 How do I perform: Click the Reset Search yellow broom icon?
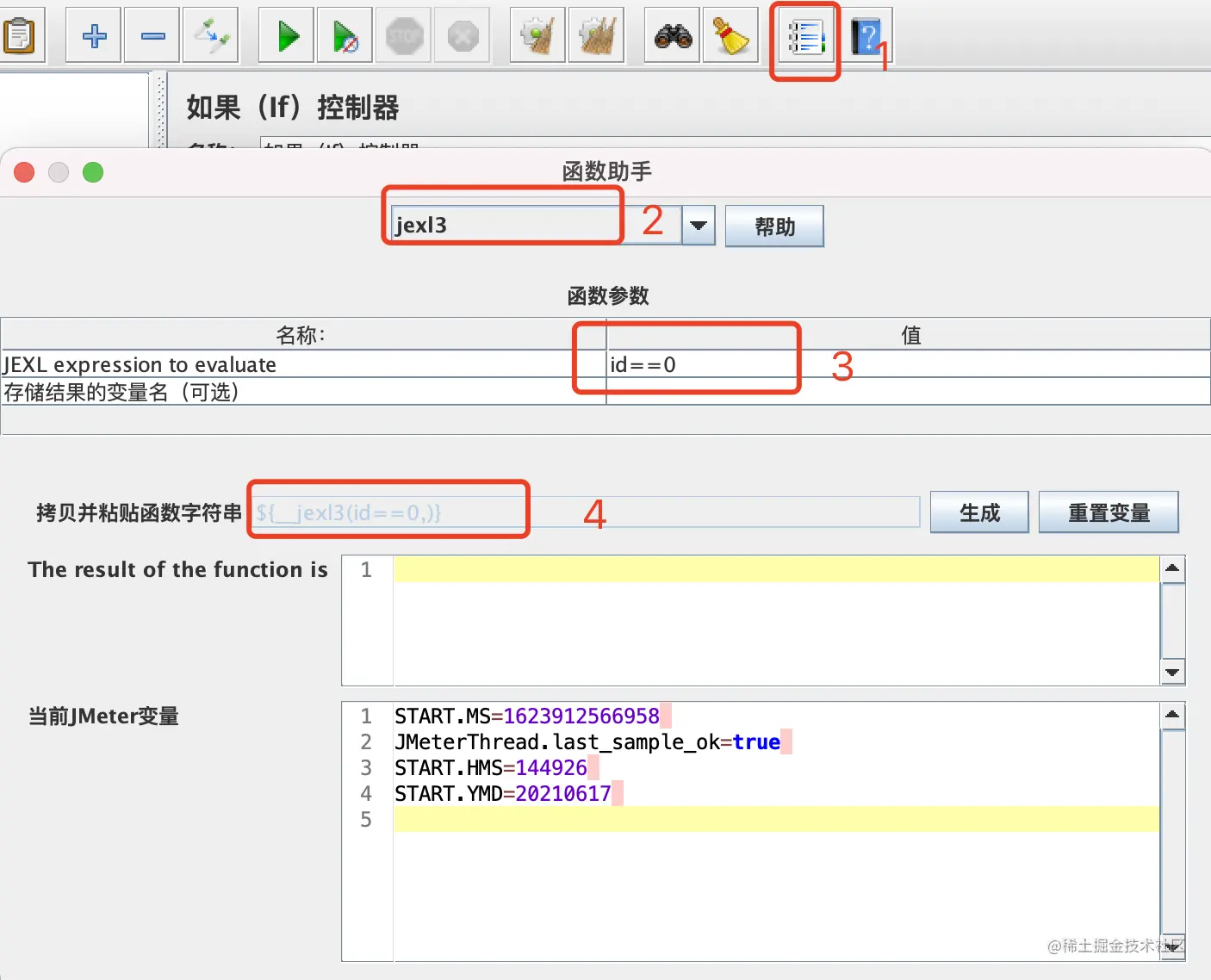(x=731, y=35)
